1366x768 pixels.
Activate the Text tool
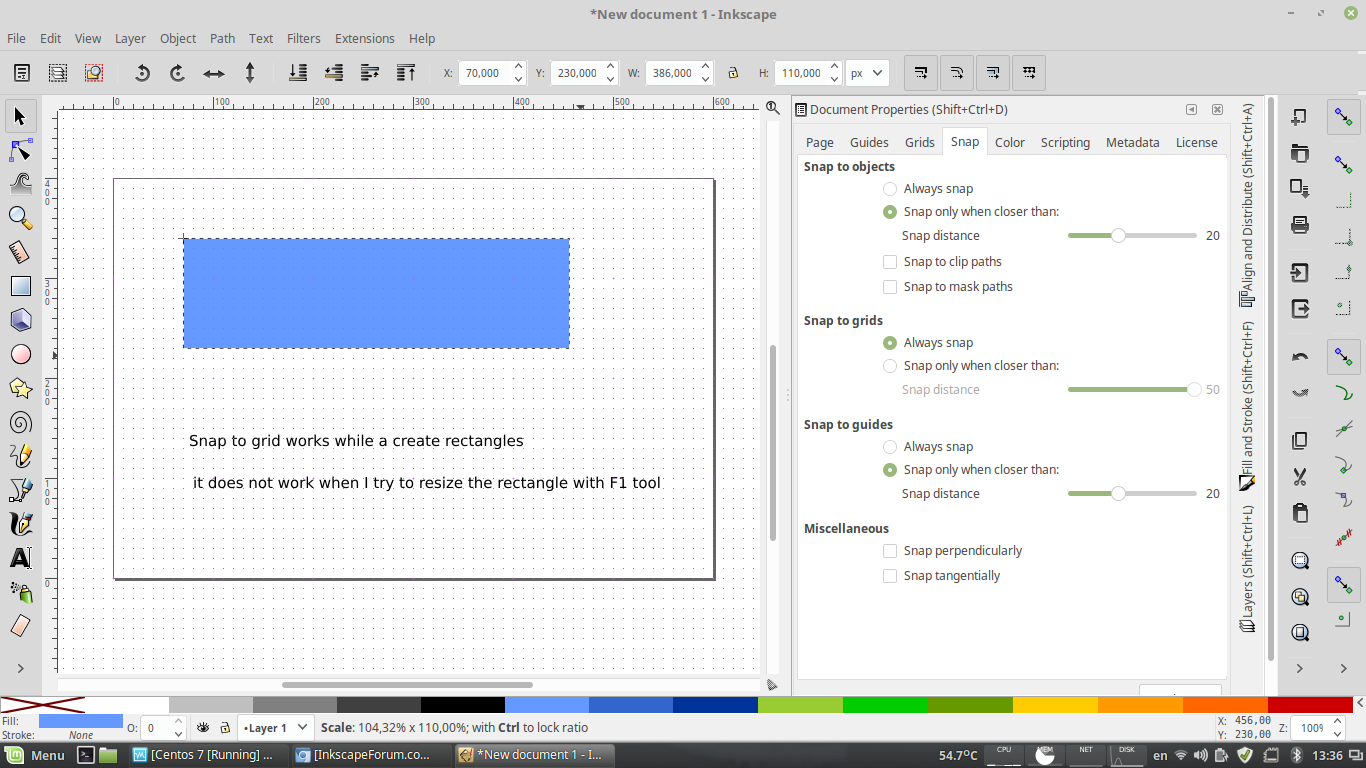pyautogui.click(x=20, y=558)
